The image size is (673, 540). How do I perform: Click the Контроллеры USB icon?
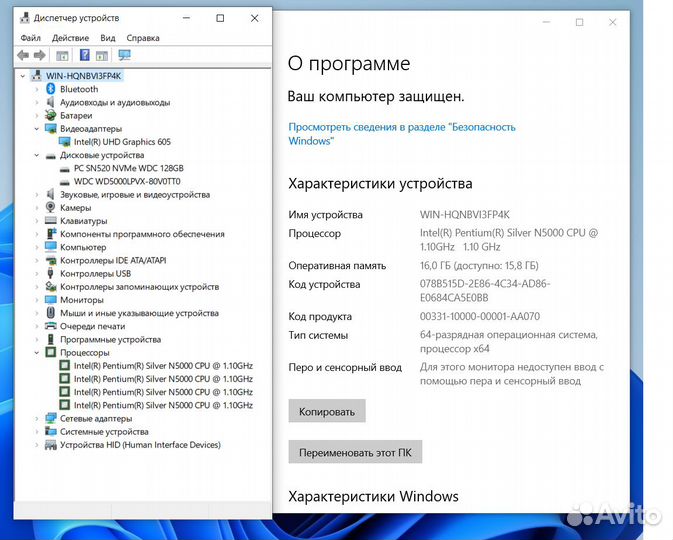(x=50, y=273)
